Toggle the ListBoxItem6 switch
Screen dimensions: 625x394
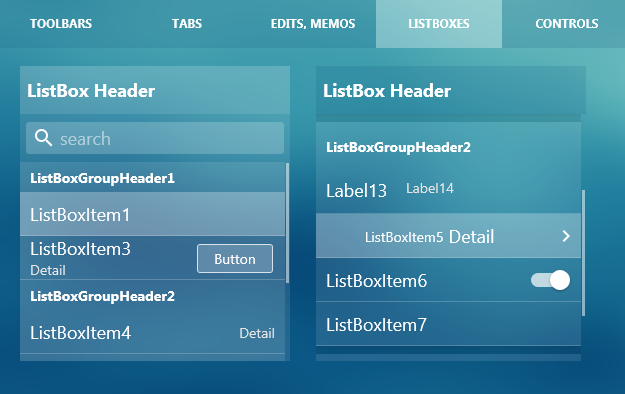(x=550, y=280)
